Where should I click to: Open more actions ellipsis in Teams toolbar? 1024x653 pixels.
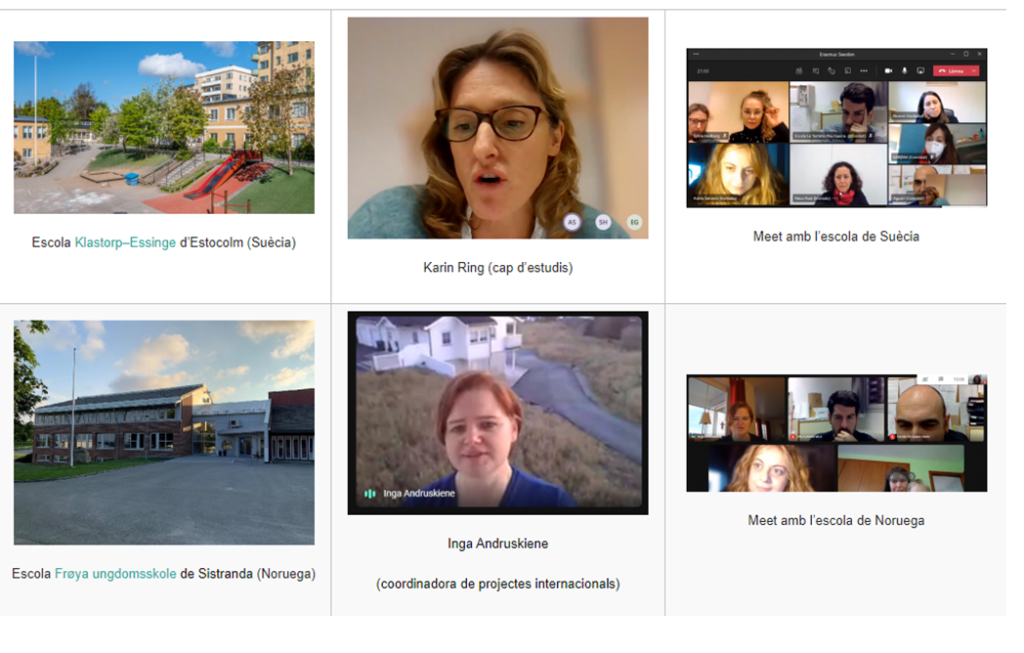864,71
